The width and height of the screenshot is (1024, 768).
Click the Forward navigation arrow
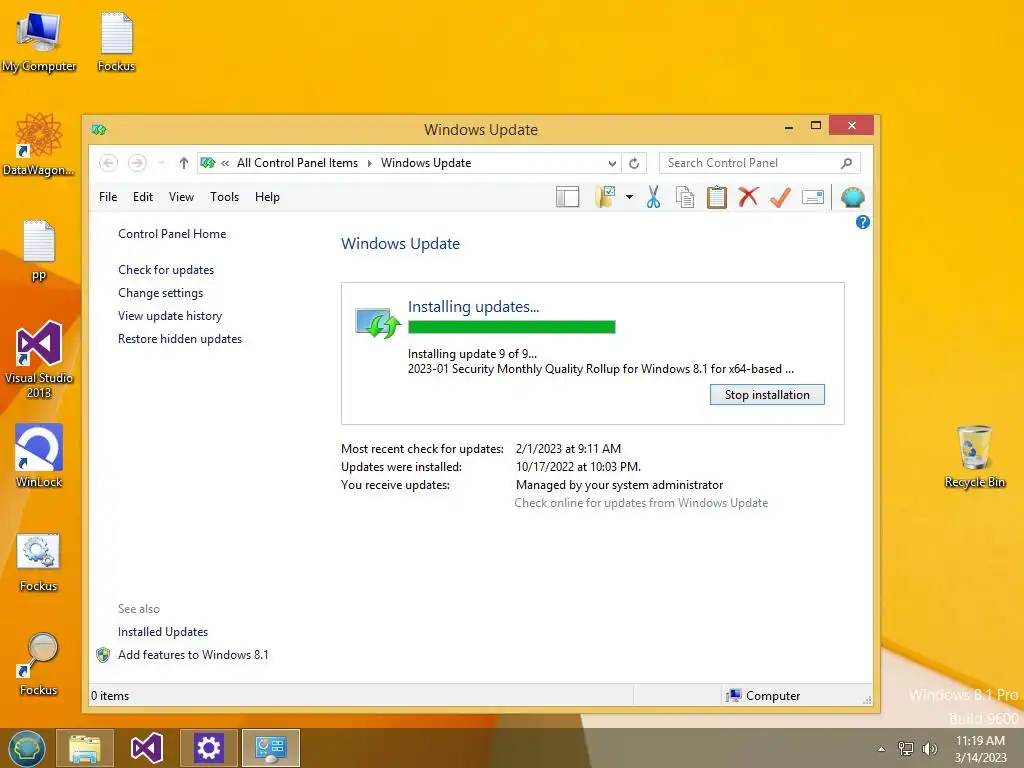pyautogui.click(x=137, y=163)
